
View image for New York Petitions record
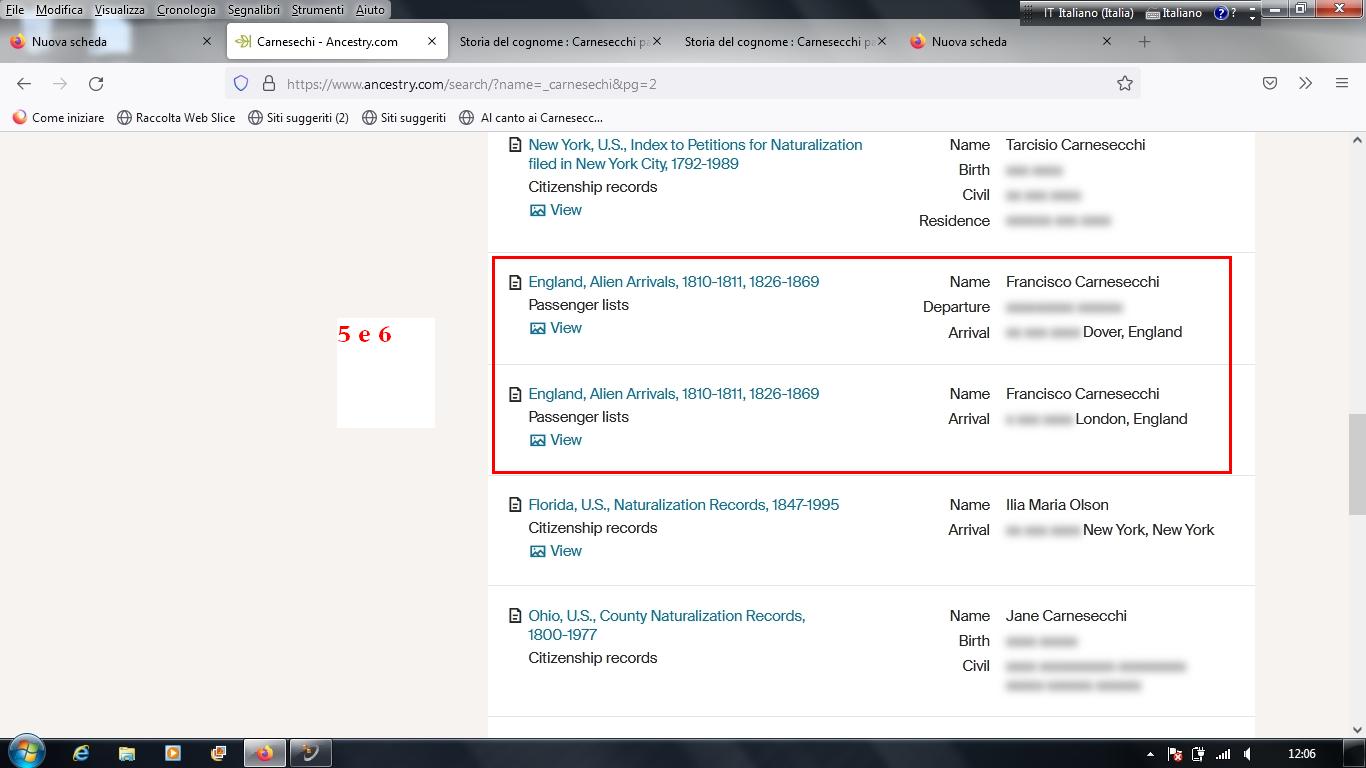(555, 210)
